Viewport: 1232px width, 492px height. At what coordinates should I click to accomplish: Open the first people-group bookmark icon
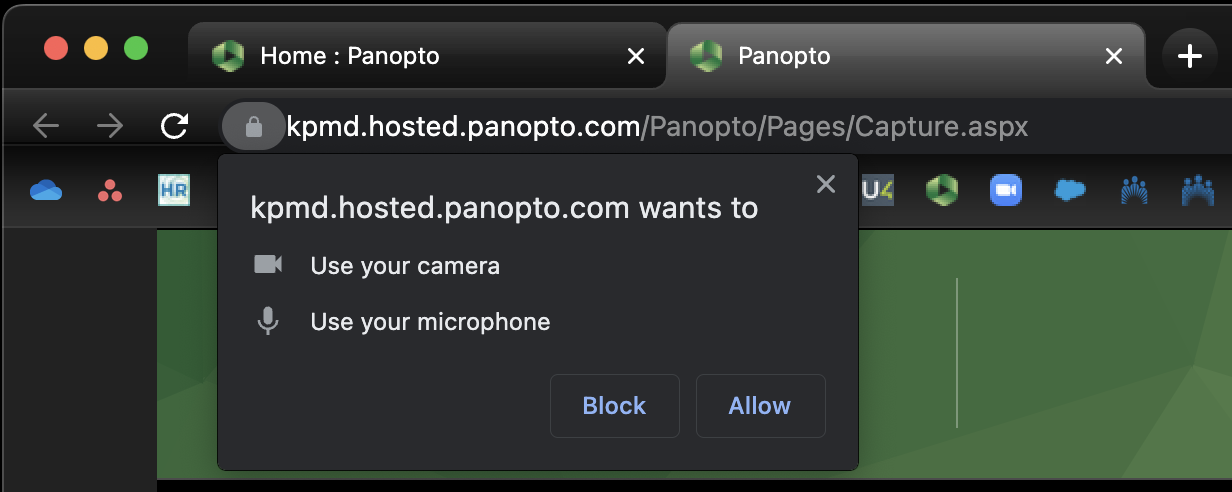pos(1134,190)
